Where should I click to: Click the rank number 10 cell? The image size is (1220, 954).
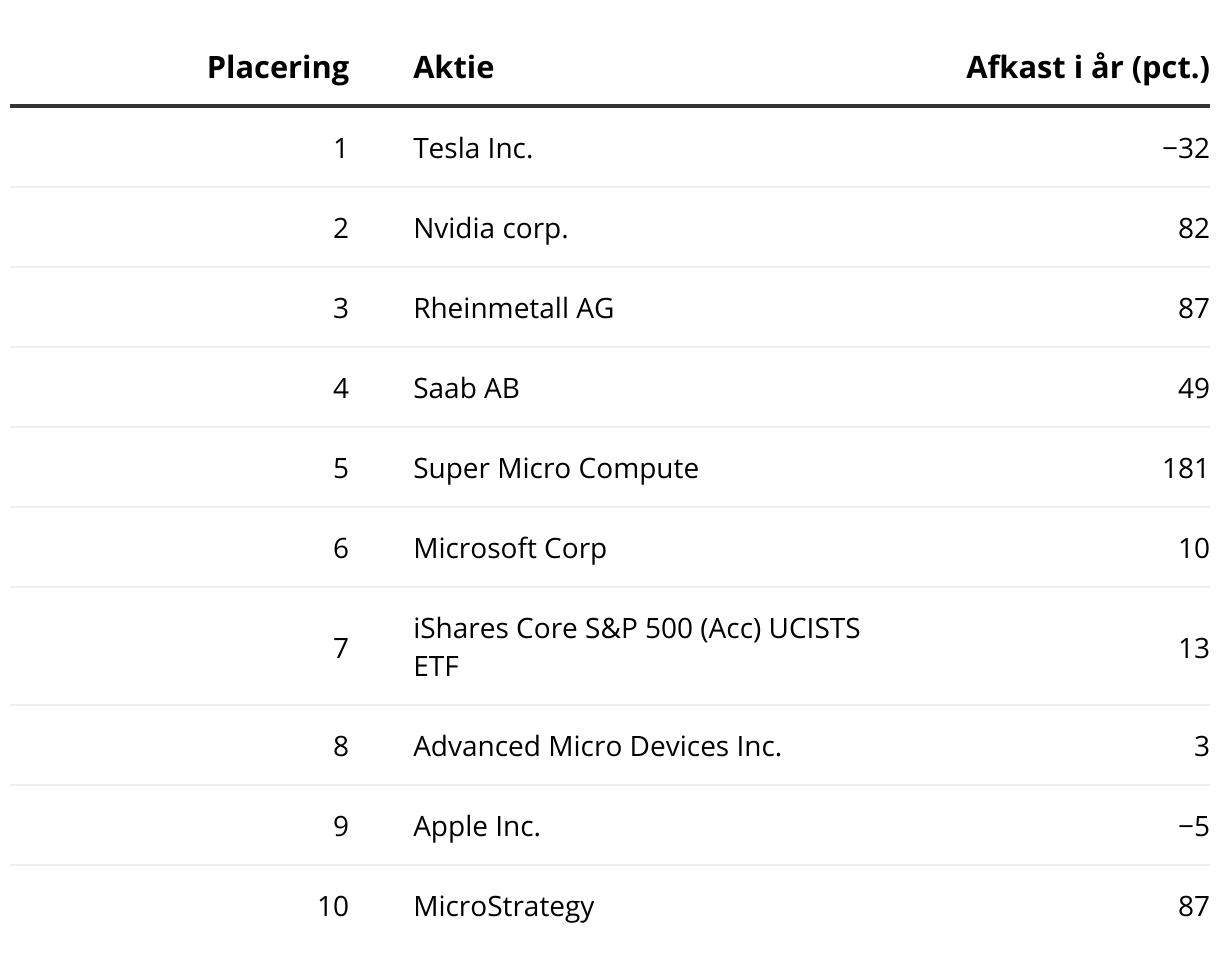pos(333,906)
